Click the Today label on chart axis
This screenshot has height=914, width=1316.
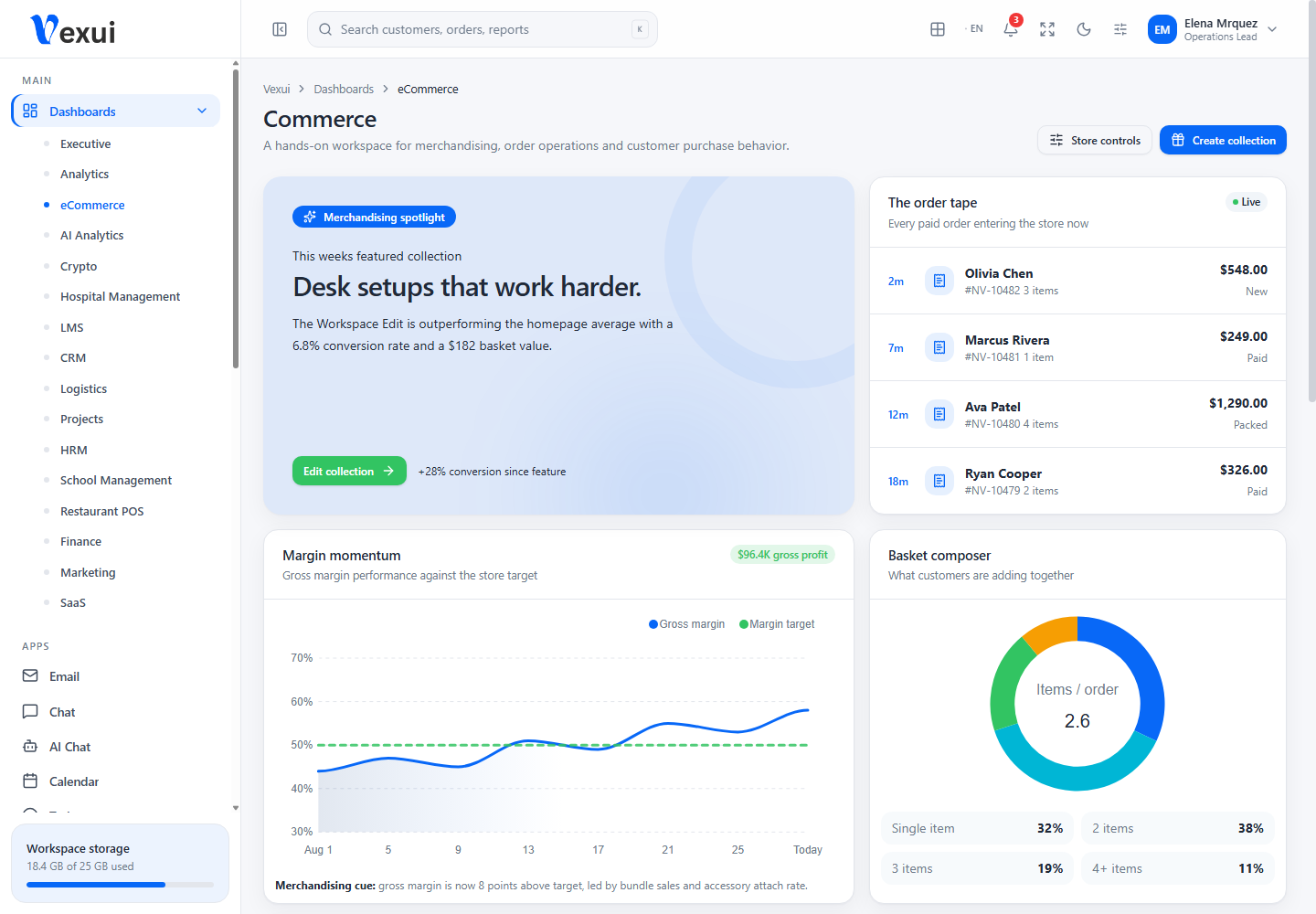(x=808, y=850)
